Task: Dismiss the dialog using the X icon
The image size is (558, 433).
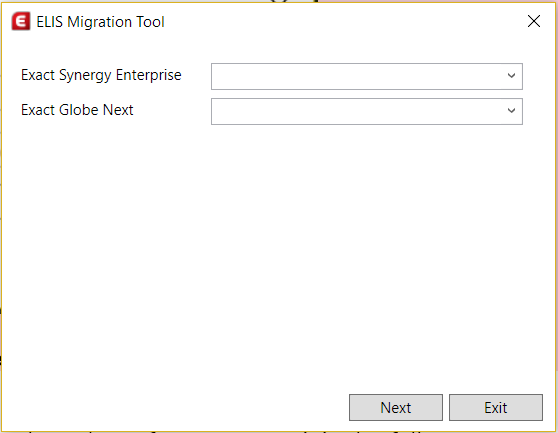Action: (534, 21)
